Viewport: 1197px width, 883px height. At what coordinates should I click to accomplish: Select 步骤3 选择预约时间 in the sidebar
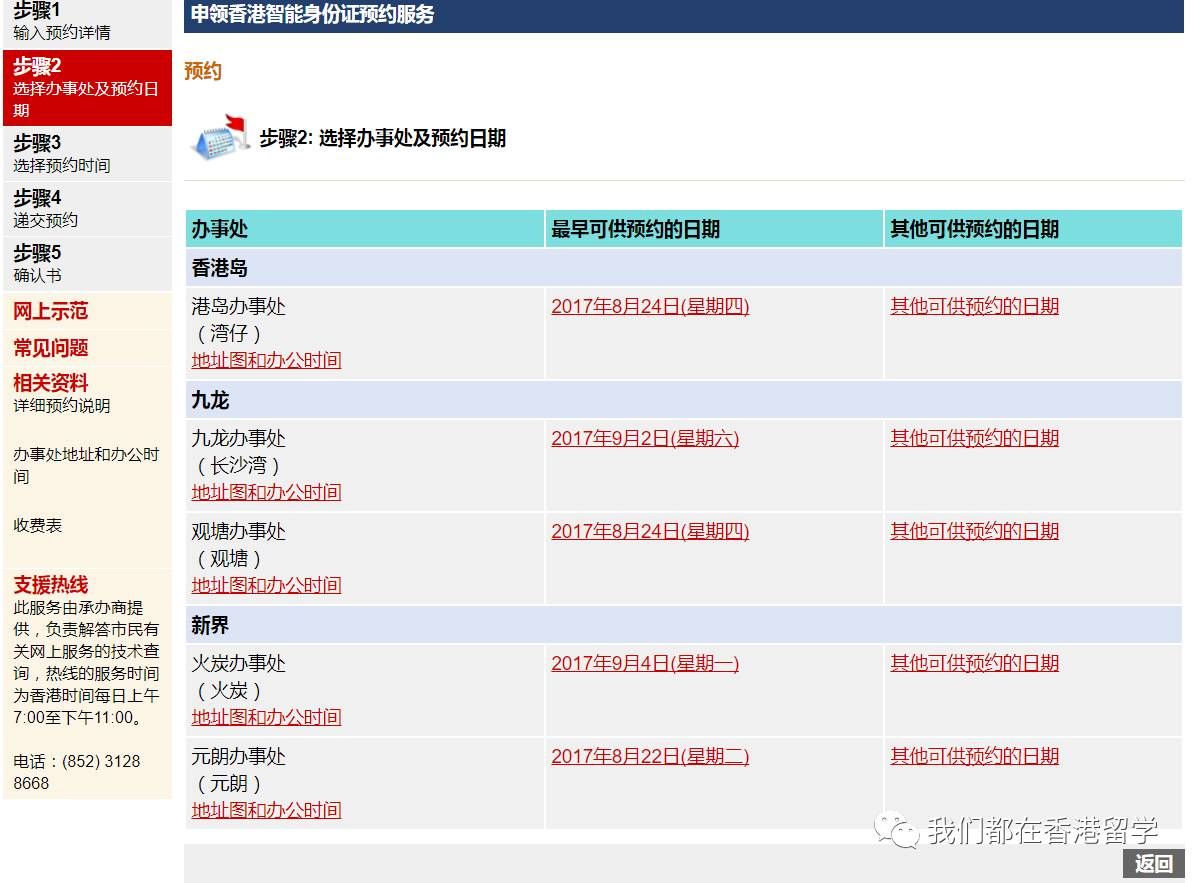[x=60, y=154]
